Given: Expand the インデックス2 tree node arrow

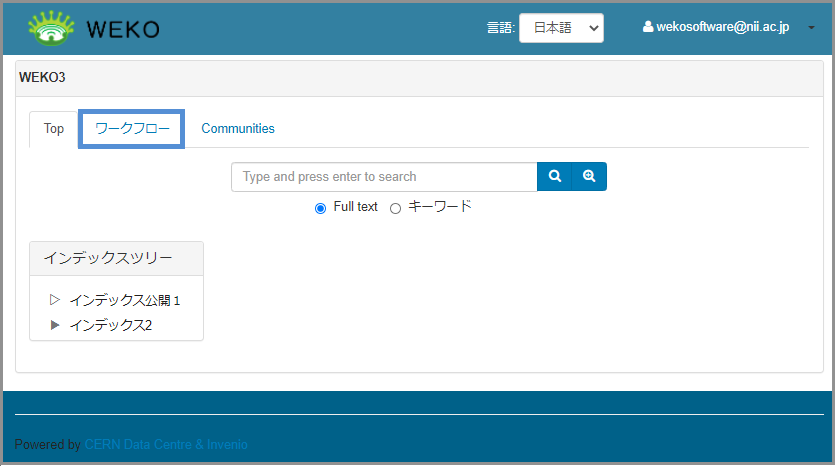Looking at the screenshot, I should [55, 324].
